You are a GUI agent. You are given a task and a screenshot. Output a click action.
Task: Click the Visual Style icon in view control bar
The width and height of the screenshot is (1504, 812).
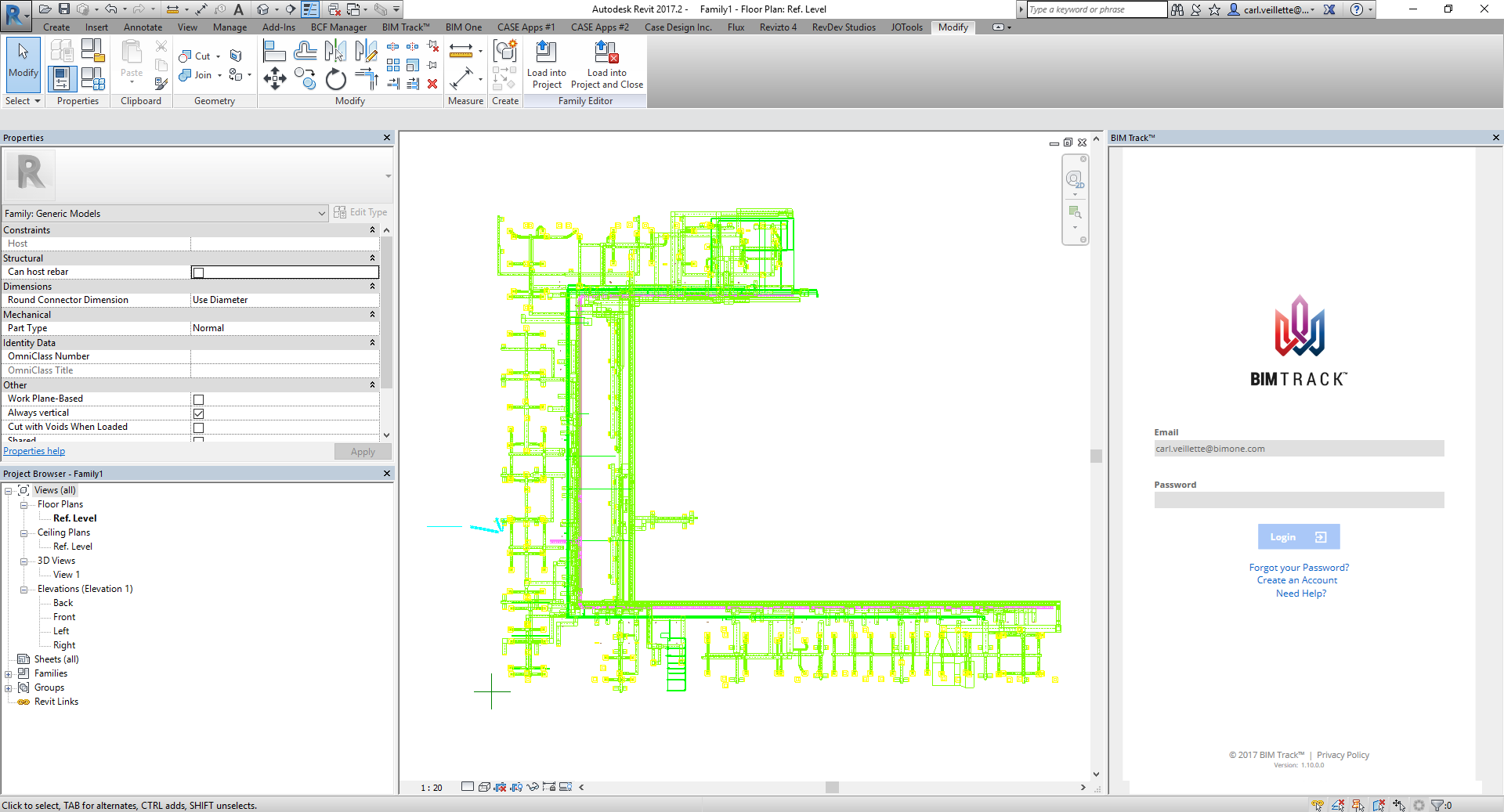click(484, 787)
